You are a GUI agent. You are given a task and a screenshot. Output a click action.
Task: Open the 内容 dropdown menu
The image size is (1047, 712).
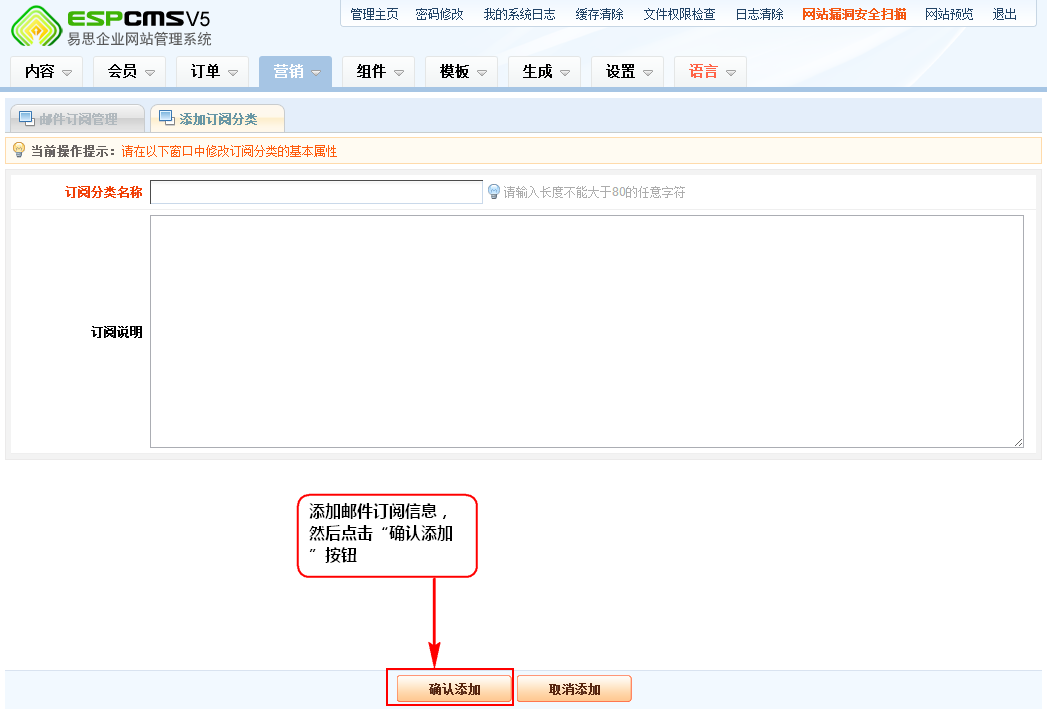tap(47, 71)
